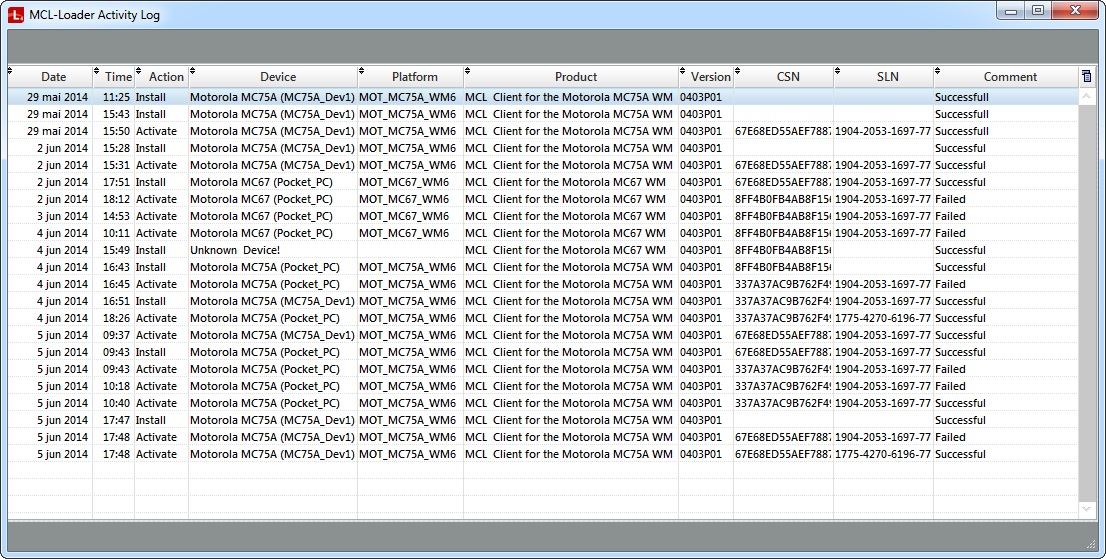Select the Install action in the 09:43 row
The height and width of the screenshot is (559, 1106).
151,352
